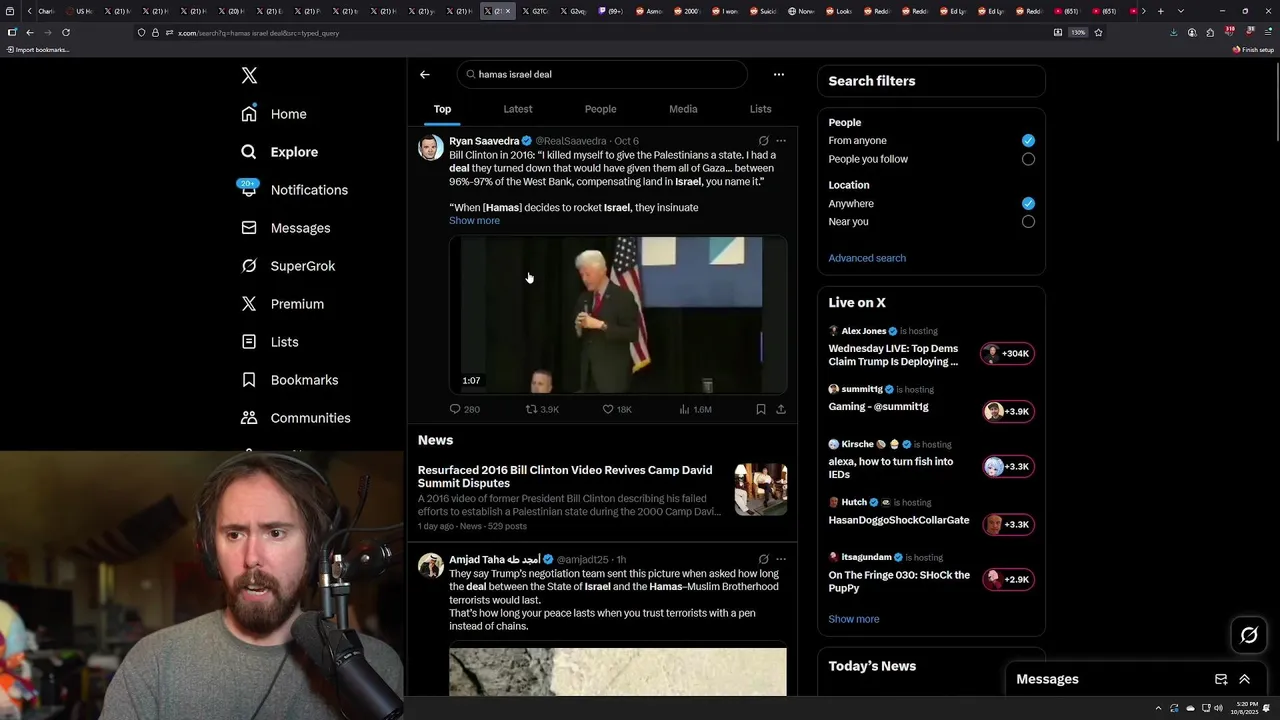Image resolution: width=1280 pixels, height=720 pixels.
Task: Switch to the Media tab
Action: point(683,109)
